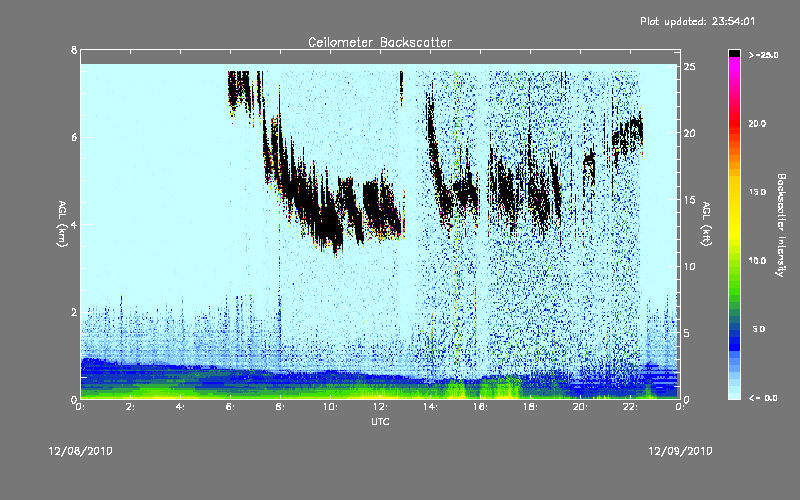Click the end date 12/09/2010 label
Image resolution: width=800 pixels, height=500 pixels.
[680, 451]
